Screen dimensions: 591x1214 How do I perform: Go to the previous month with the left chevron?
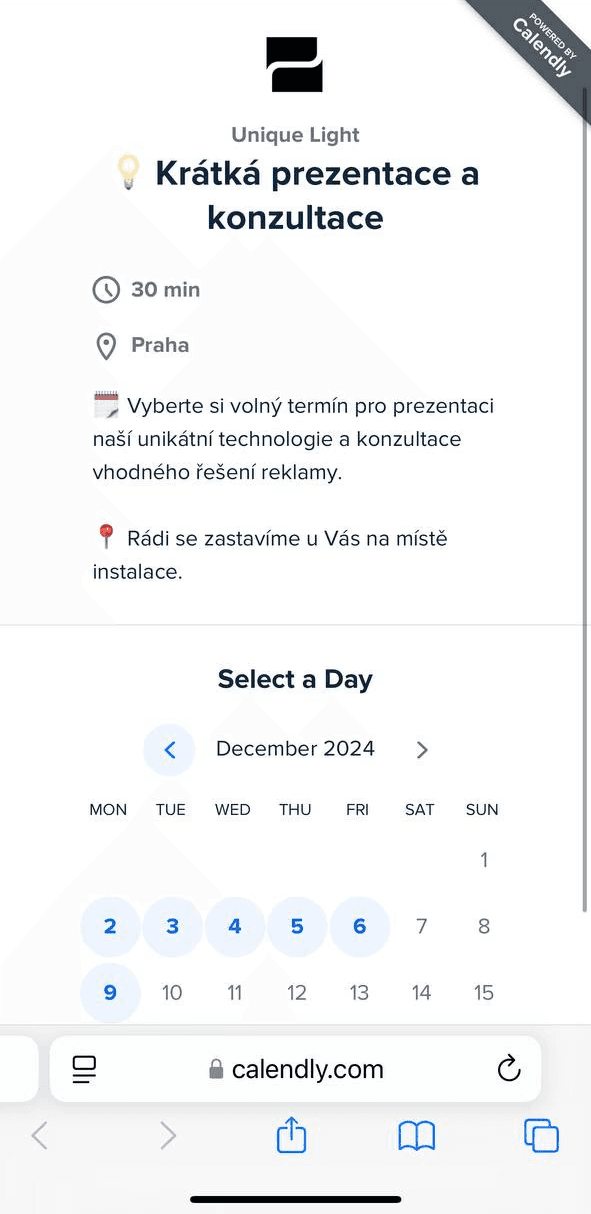coord(169,749)
